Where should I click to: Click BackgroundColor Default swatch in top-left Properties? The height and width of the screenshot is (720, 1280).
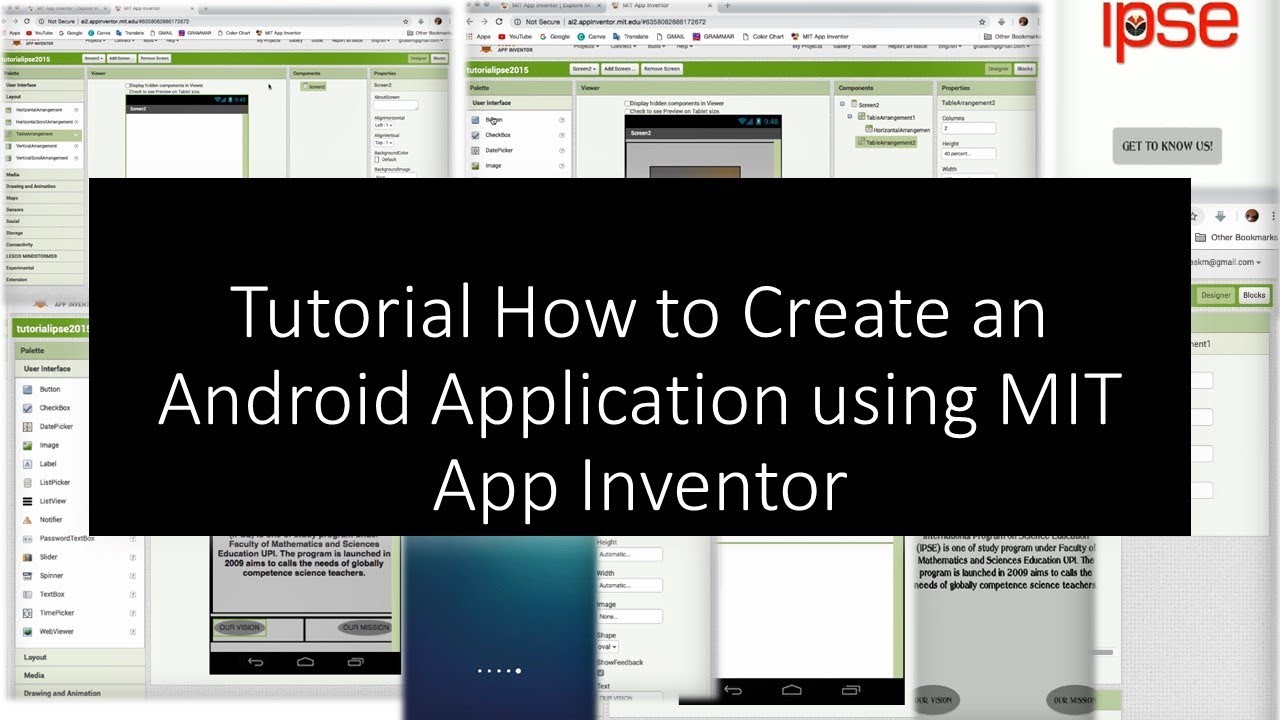point(377,159)
